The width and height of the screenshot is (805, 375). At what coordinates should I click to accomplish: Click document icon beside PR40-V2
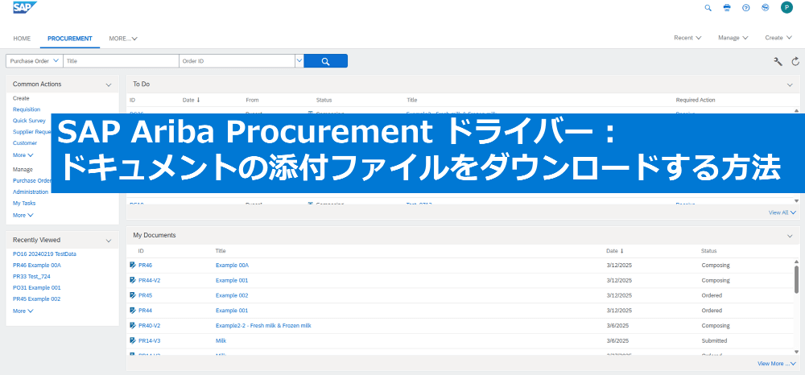[x=132, y=326]
